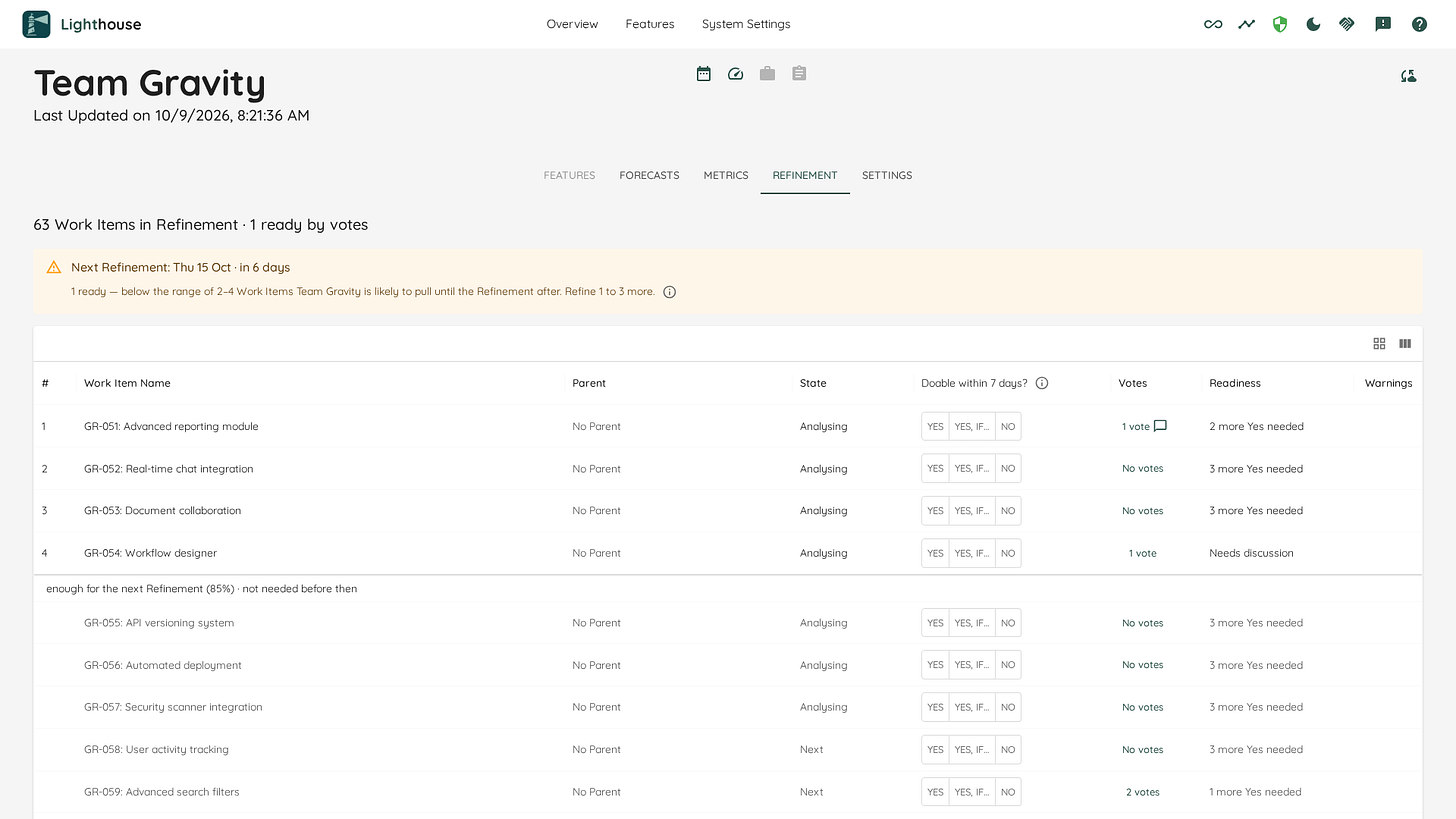Open the 2 votes link for GR-059
The height and width of the screenshot is (819, 1456).
pos(1143,792)
